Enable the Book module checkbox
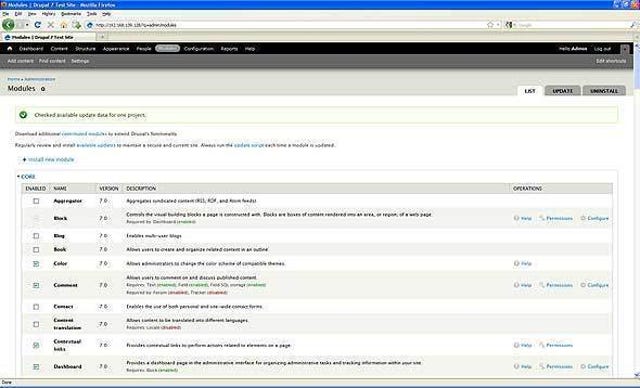Viewport: 640px width, 388px height. (36, 249)
